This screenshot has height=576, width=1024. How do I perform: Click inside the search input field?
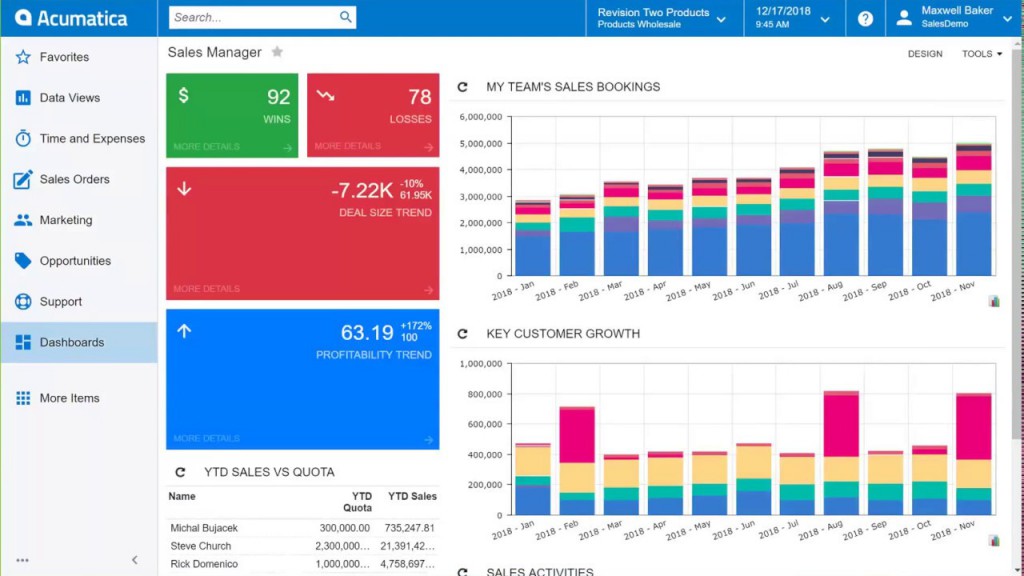250,17
